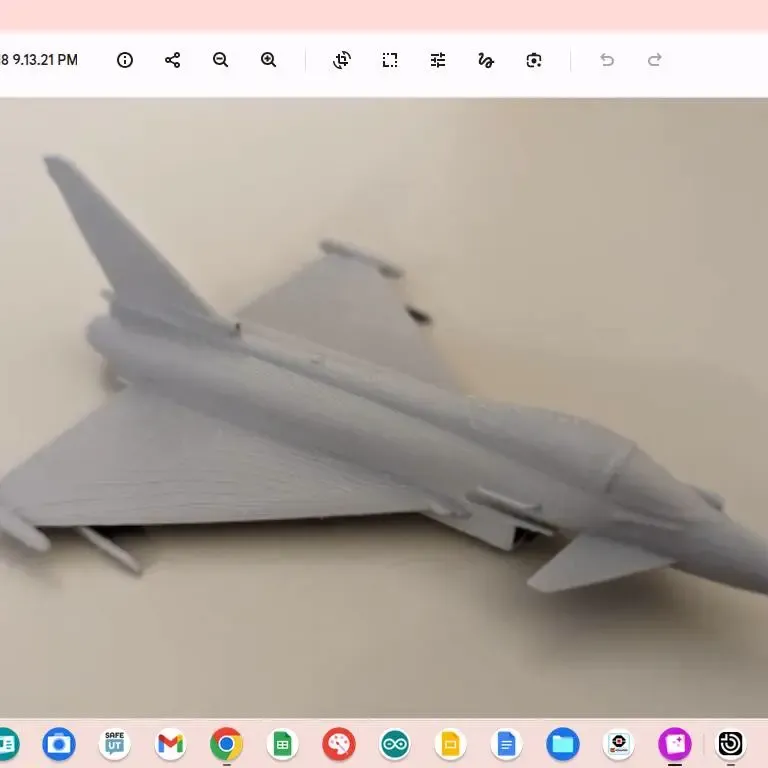Click the filename text ending 9.13.21 PM
This screenshot has height=768, width=768.
click(39, 60)
